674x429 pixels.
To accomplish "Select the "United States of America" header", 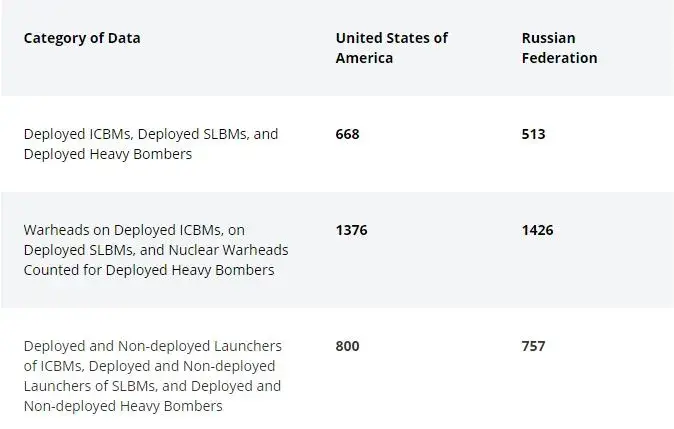I will click(391, 48).
